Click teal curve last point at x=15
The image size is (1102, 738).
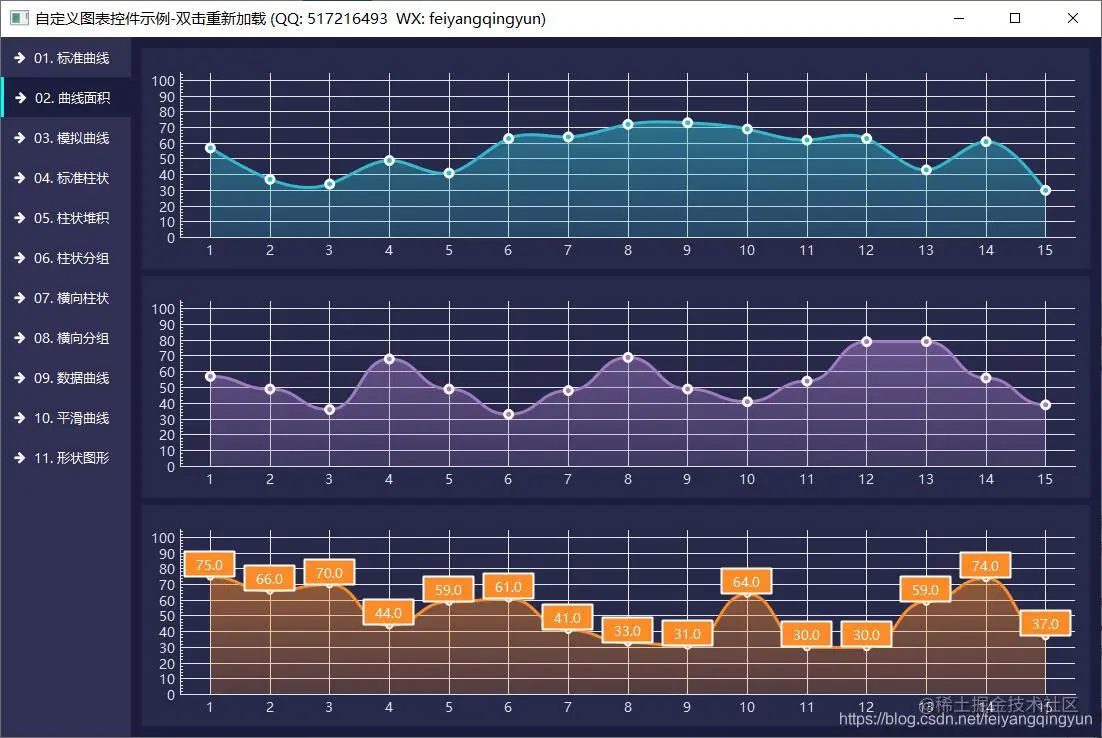point(1046,190)
